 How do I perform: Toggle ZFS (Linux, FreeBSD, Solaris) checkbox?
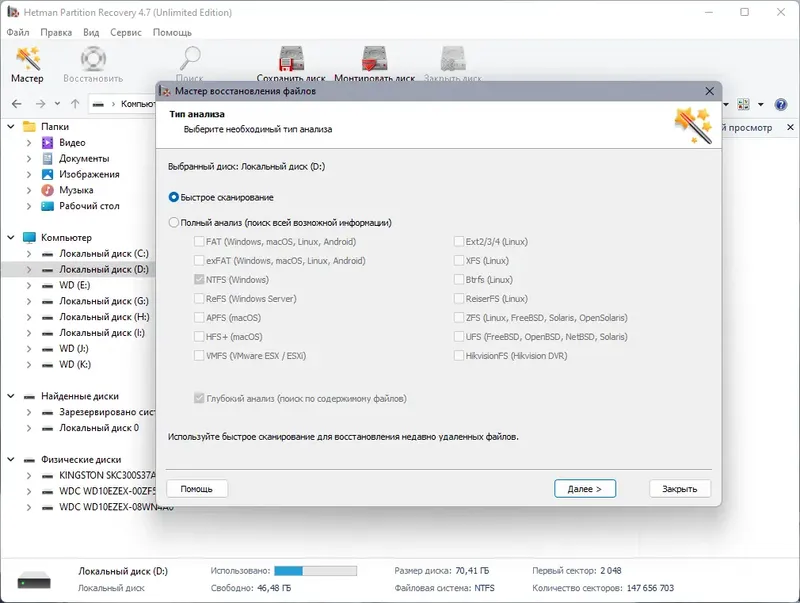point(459,318)
